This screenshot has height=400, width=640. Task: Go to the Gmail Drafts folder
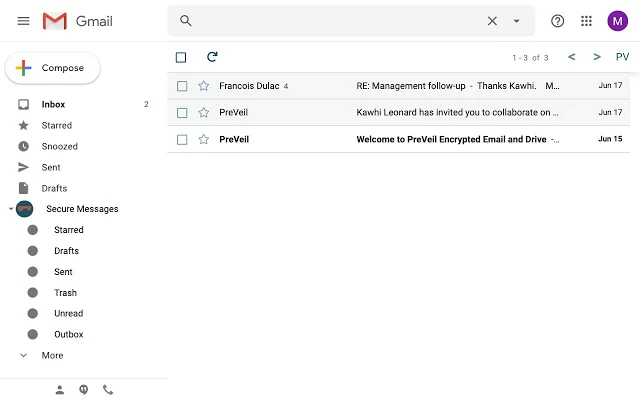click(54, 188)
